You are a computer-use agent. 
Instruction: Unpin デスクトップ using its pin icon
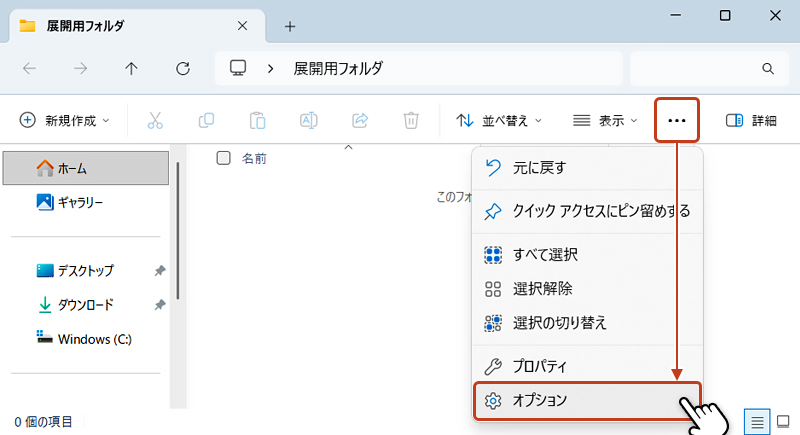pyautogui.click(x=160, y=270)
